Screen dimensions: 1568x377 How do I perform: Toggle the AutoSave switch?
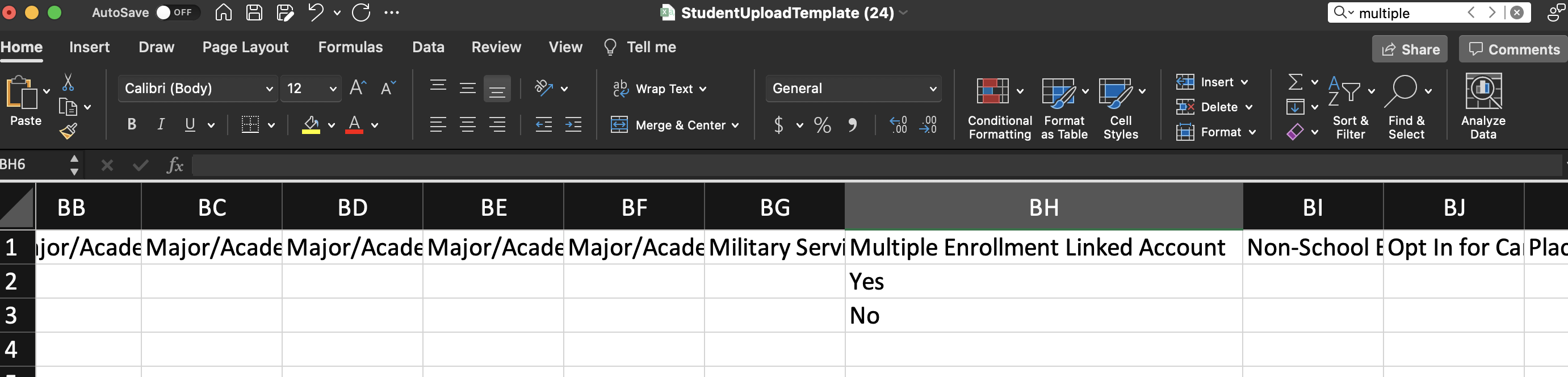click(175, 13)
